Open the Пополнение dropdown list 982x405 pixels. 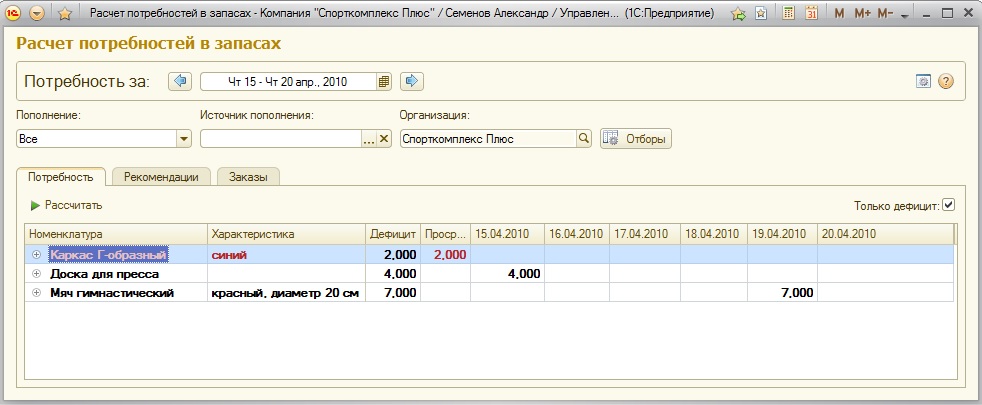click(x=183, y=139)
